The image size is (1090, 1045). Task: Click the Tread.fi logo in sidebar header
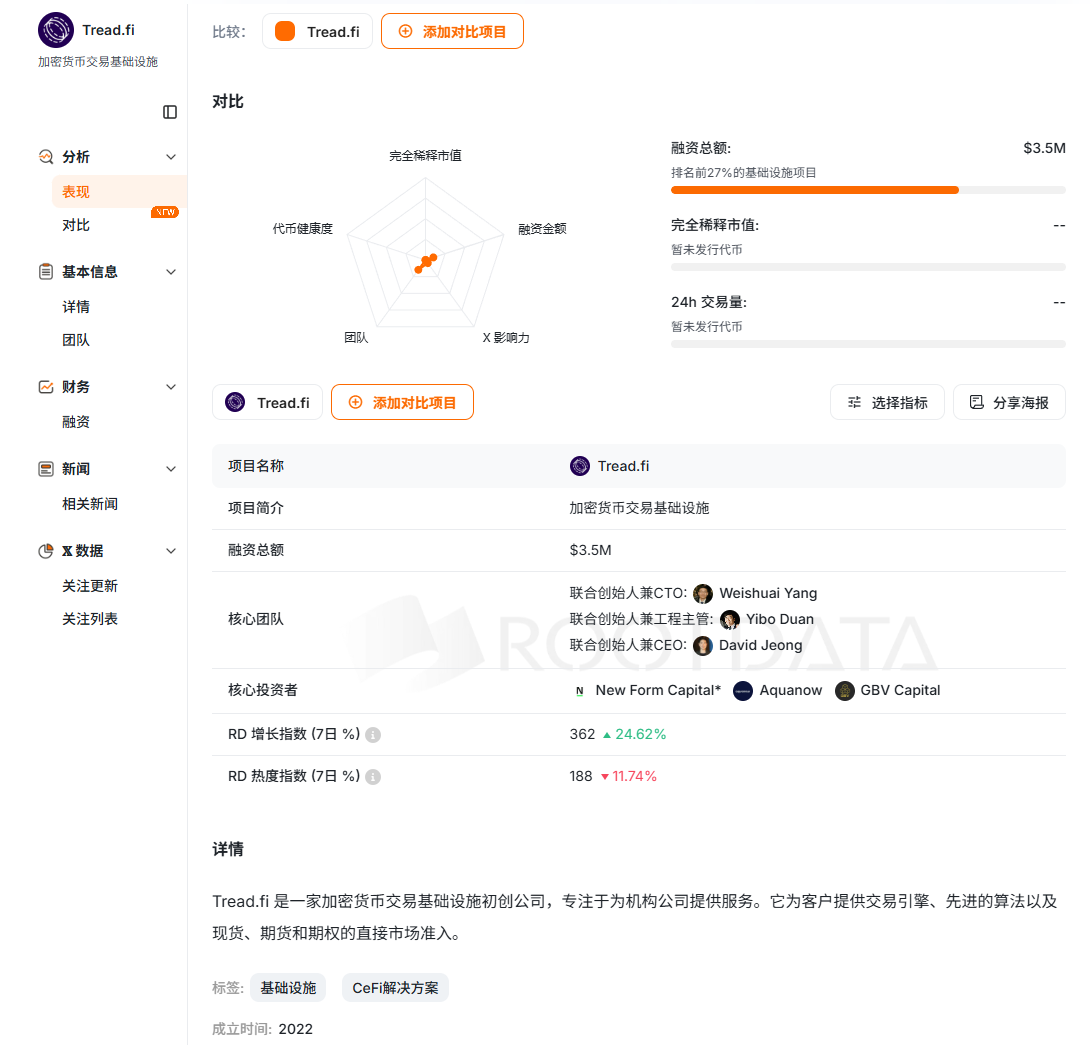pyautogui.click(x=56, y=30)
